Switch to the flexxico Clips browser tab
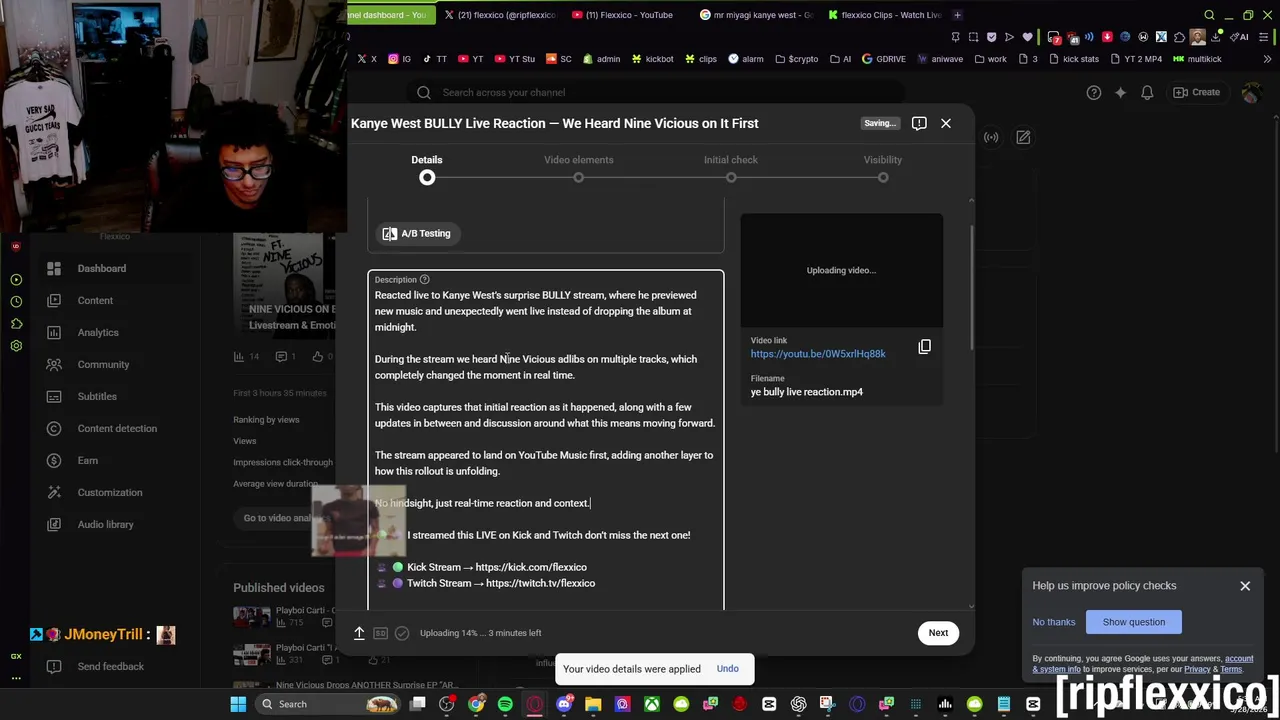The image size is (1280, 720). [884, 15]
